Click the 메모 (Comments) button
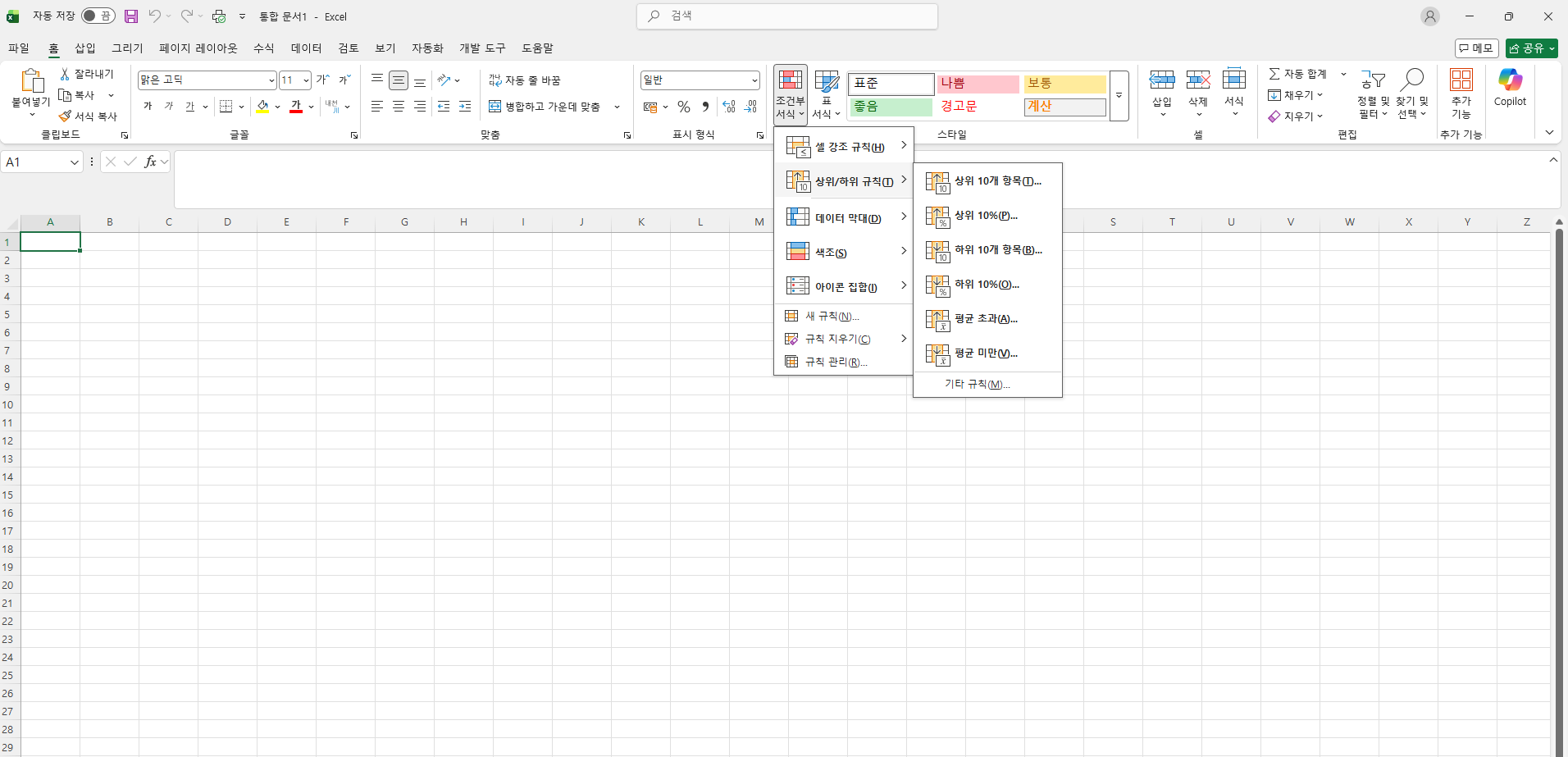Screen dimensions: 1568x757 coord(1477,48)
